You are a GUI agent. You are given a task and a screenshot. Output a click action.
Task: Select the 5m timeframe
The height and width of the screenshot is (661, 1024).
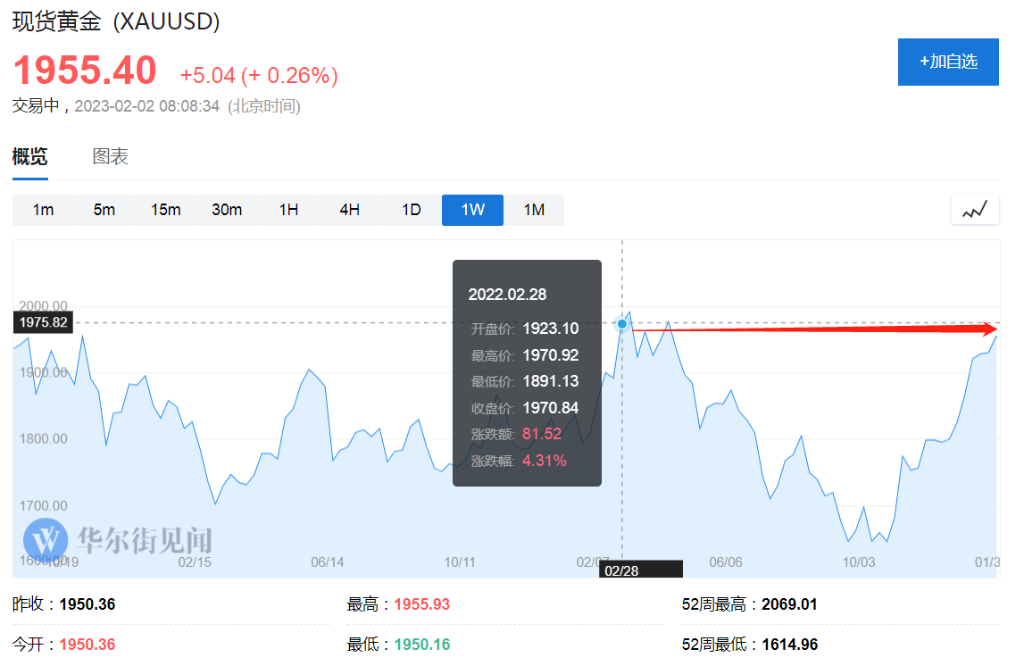[104, 210]
